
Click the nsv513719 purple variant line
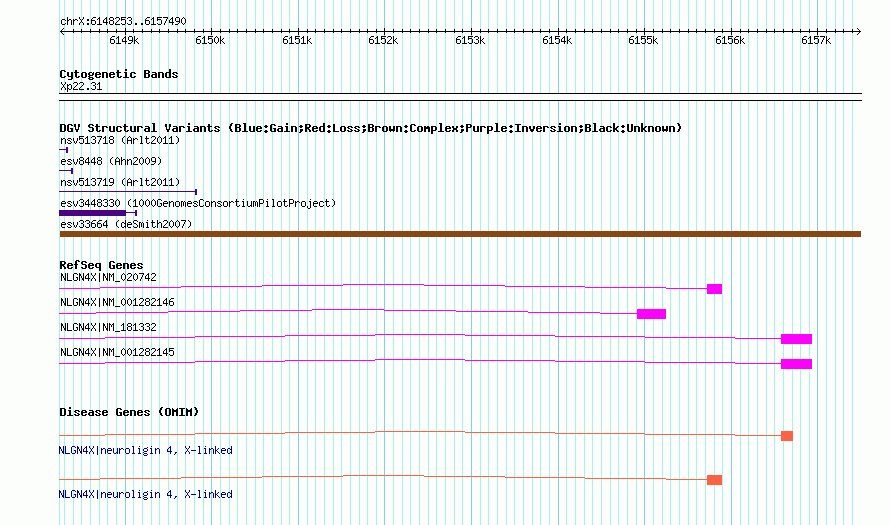coord(128,192)
